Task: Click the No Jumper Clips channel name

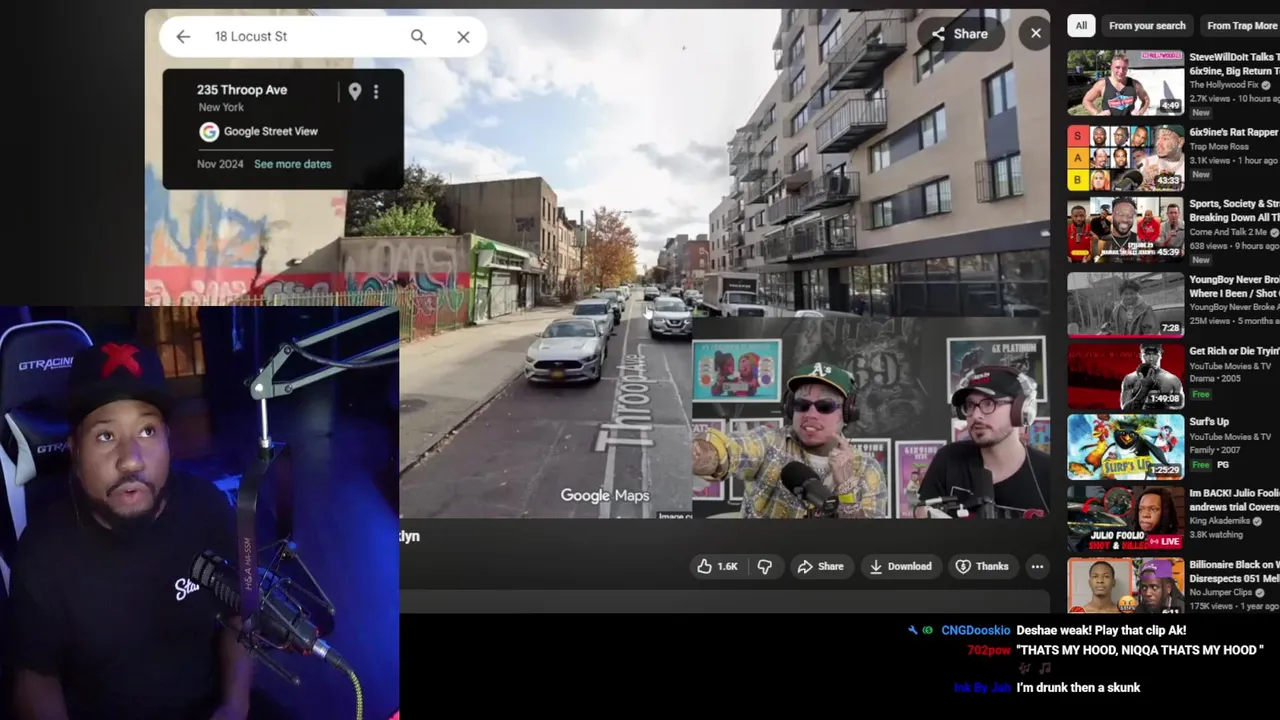Action: tap(1222, 592)
